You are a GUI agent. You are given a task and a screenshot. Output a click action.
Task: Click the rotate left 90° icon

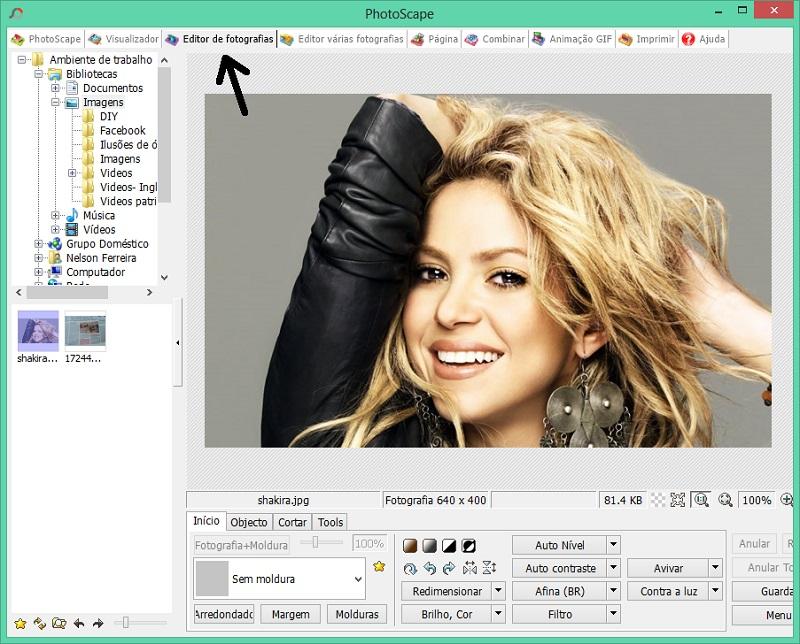[x=429, y=569]
